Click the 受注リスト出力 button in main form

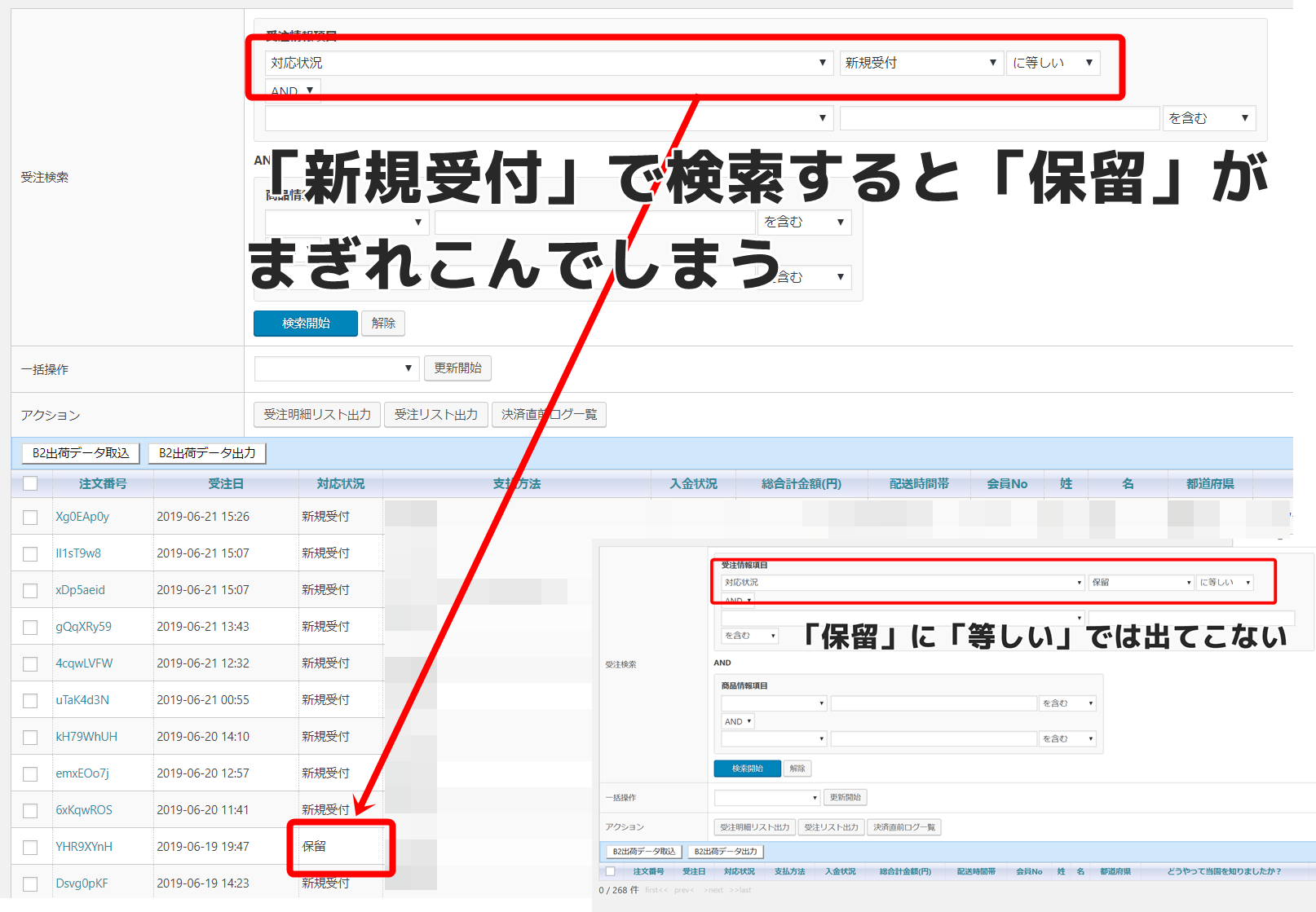click(x=436, y=415)
